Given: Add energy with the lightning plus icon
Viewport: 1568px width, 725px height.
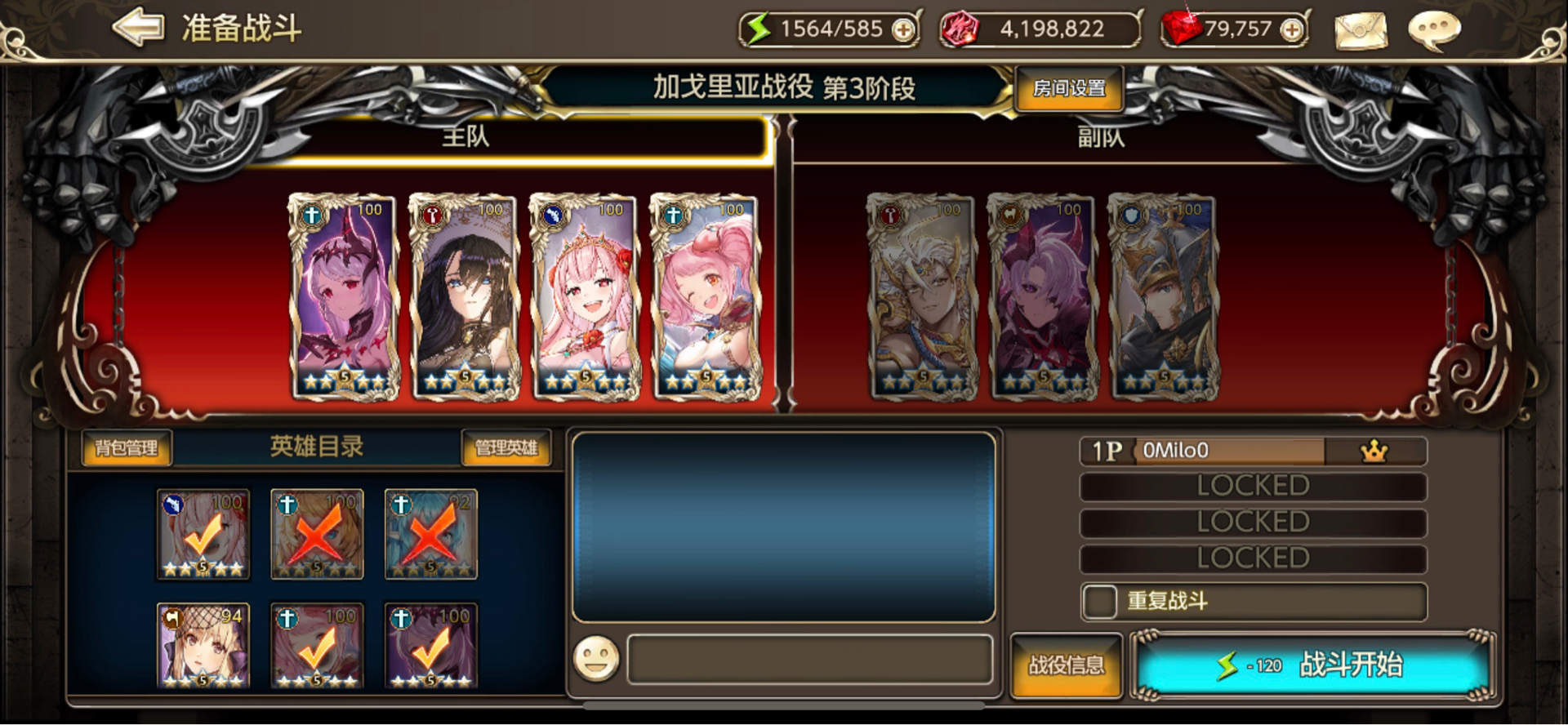Looking at the screenshot, I should [903, 30].
